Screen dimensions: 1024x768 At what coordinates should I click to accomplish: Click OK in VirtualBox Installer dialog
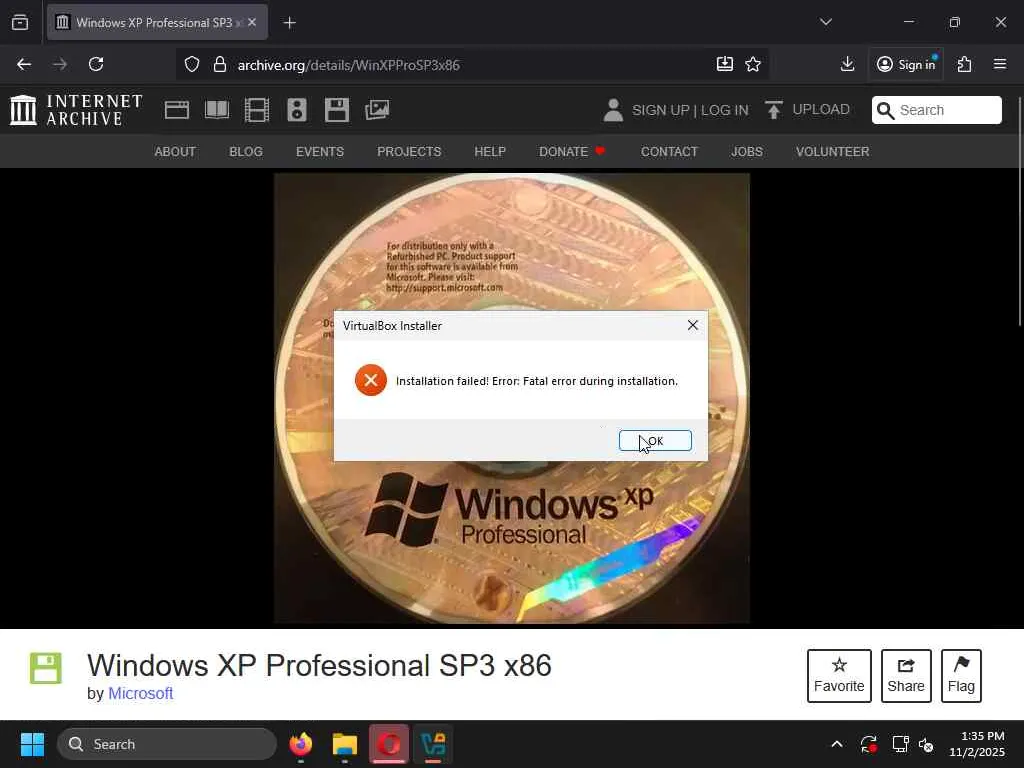[655, 441]
